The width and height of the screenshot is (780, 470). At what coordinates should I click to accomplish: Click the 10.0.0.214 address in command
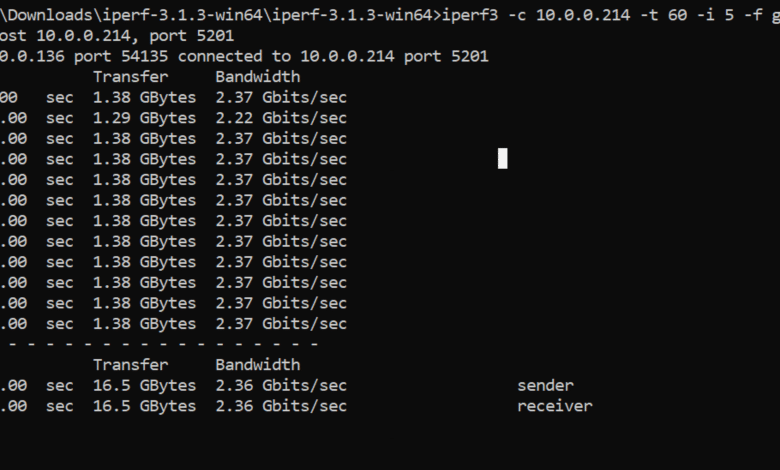(583, 15)
